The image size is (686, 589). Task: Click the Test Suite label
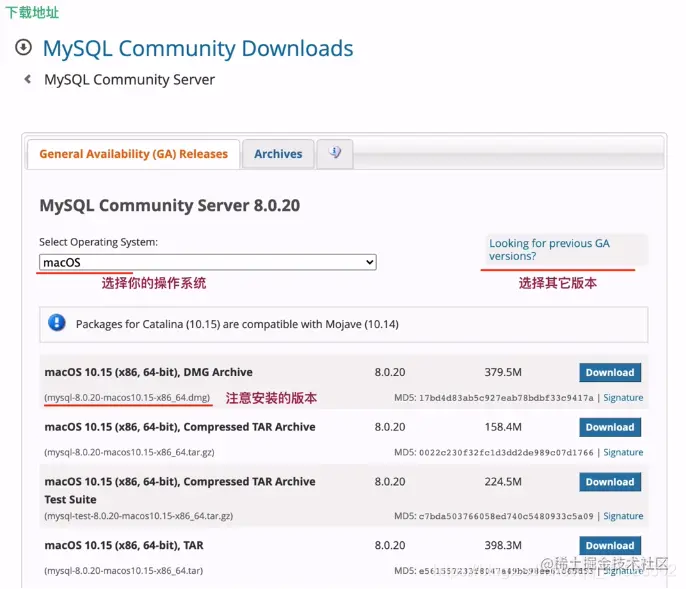[70, 499]
